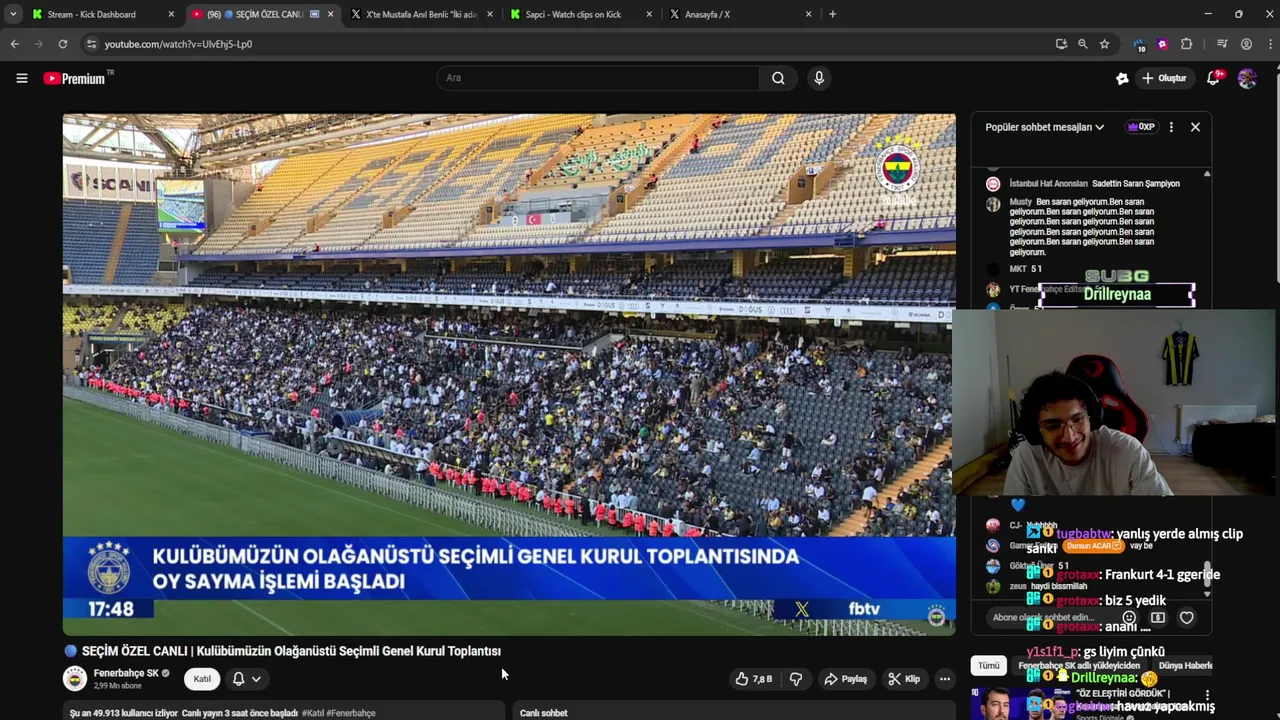1280x720 pixels.
Task: Open chat panel three-dot options
Action: 1171,127
